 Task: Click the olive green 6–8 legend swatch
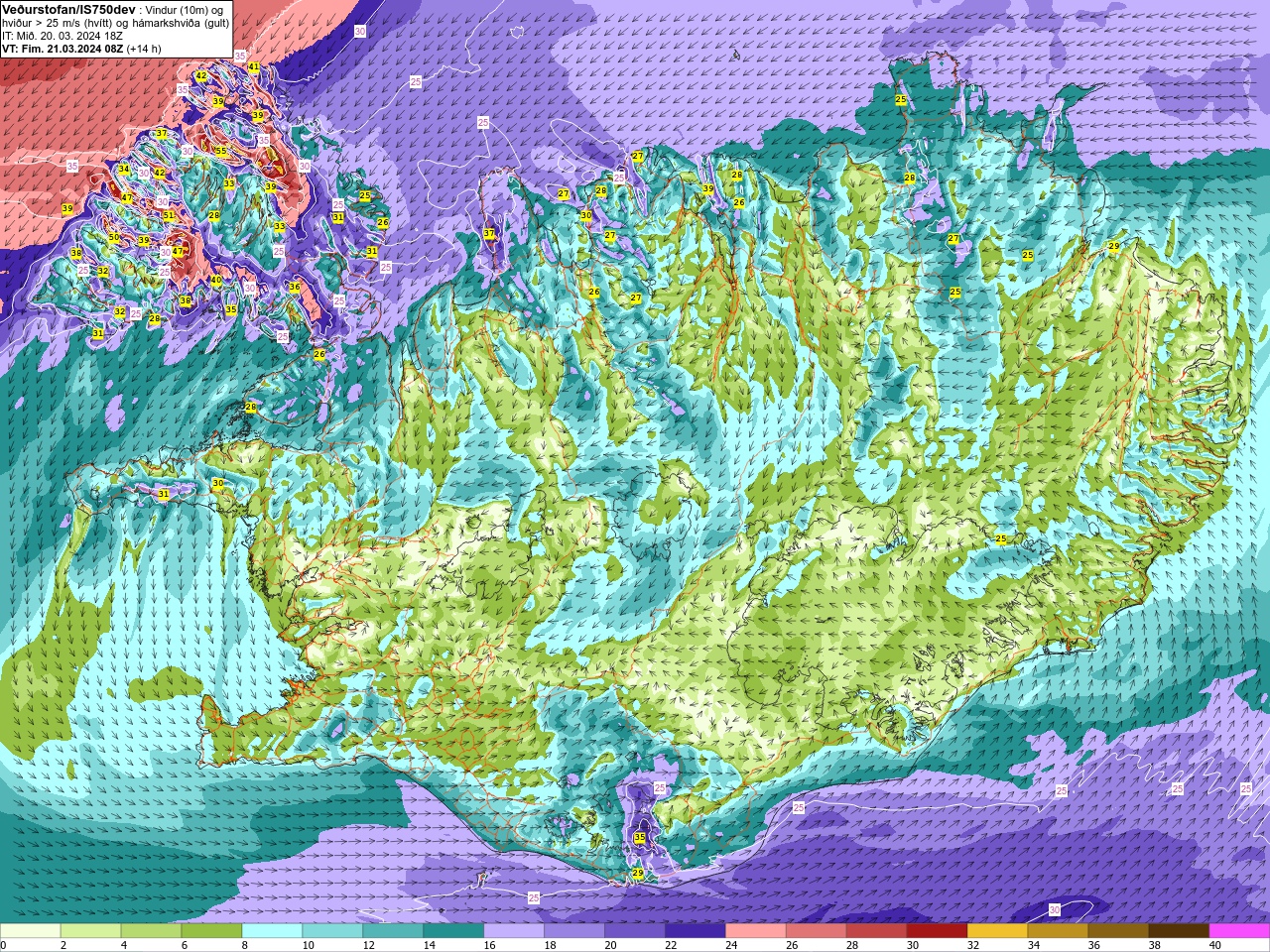point(212,931)
